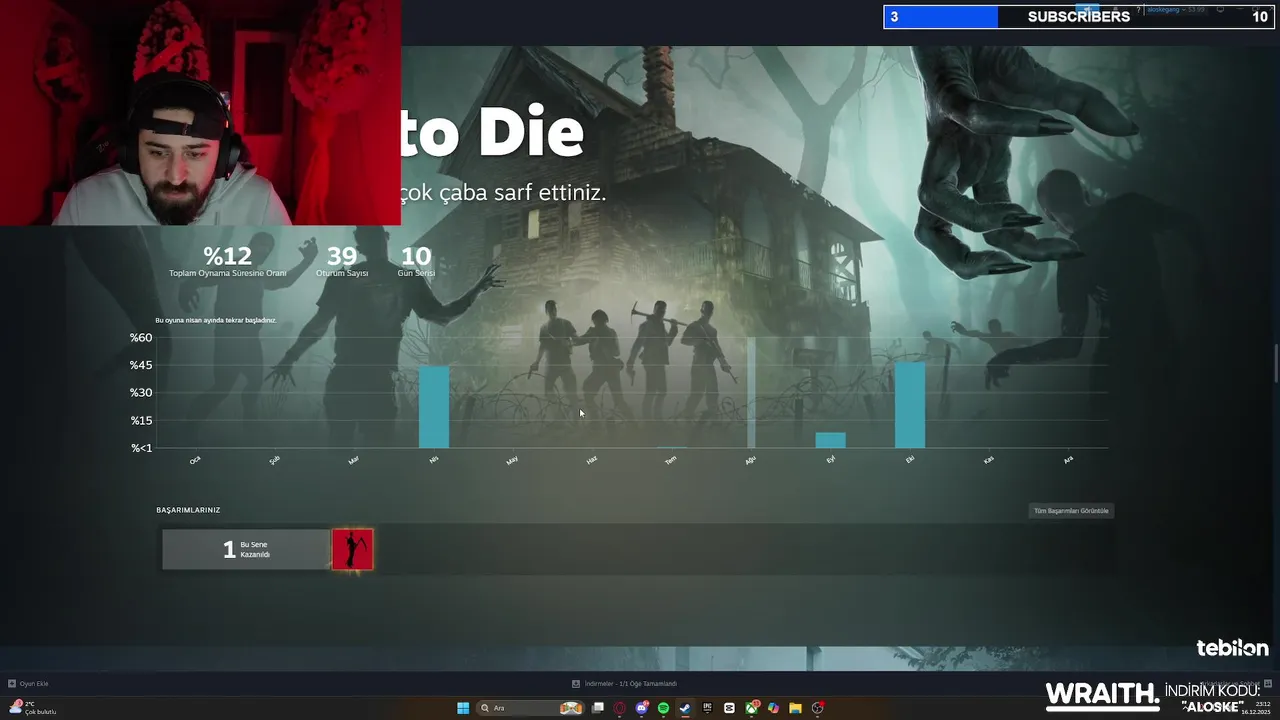Open CapCut from the taskbar
This screenshot has width=1280, height=720.
(729, 708)
